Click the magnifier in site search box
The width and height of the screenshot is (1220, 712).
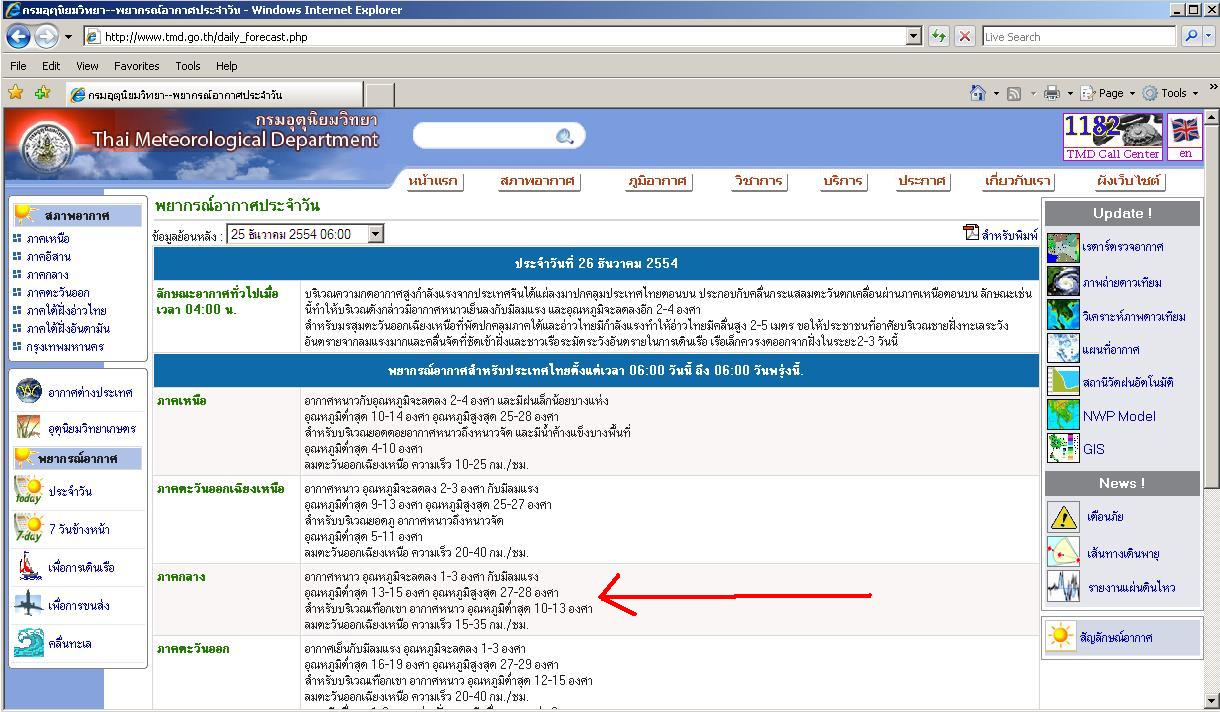coord(565,137)
